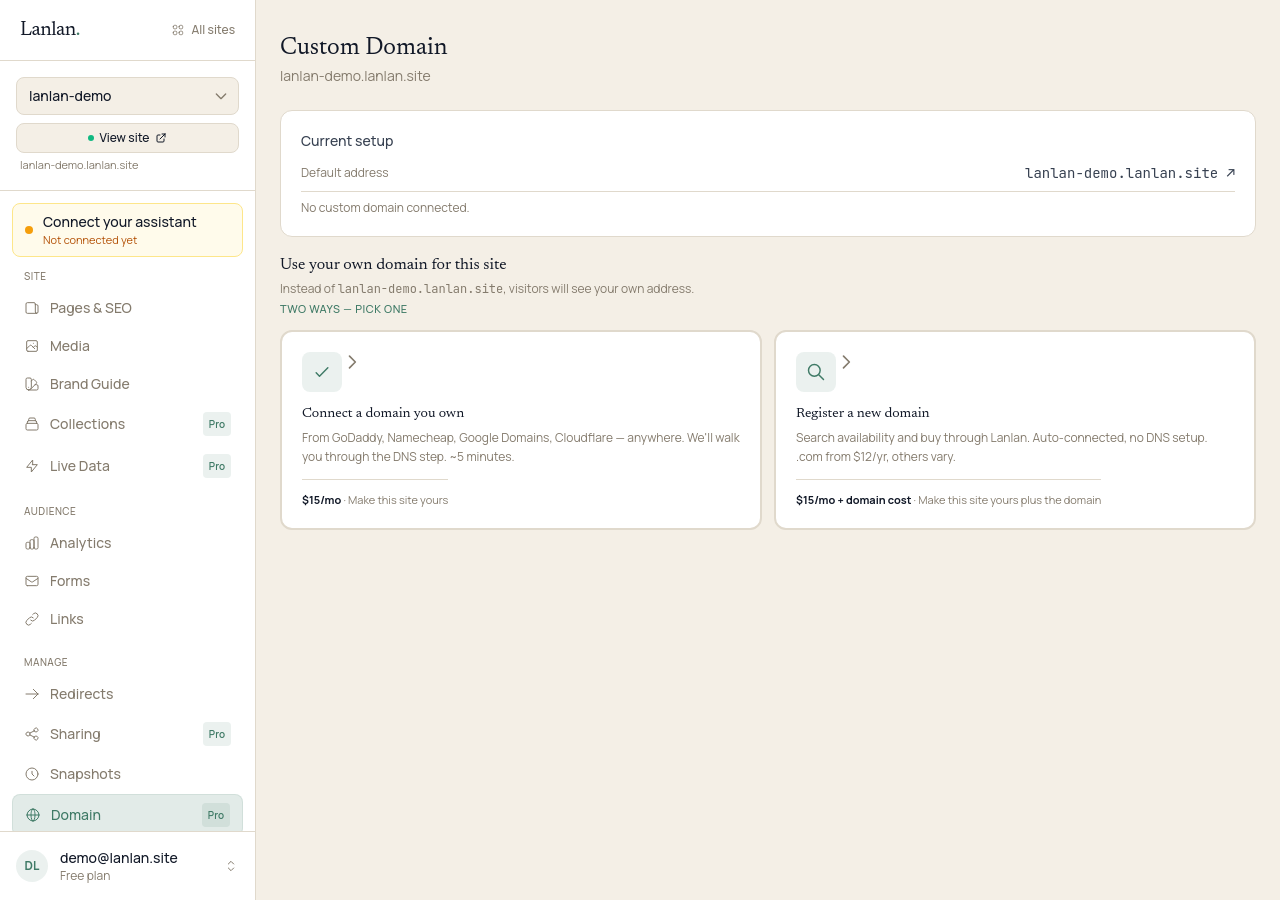This screenshot has height=900, width=1280.
Task: Click the Snapshots clock icon
Action: pos(32,774)
